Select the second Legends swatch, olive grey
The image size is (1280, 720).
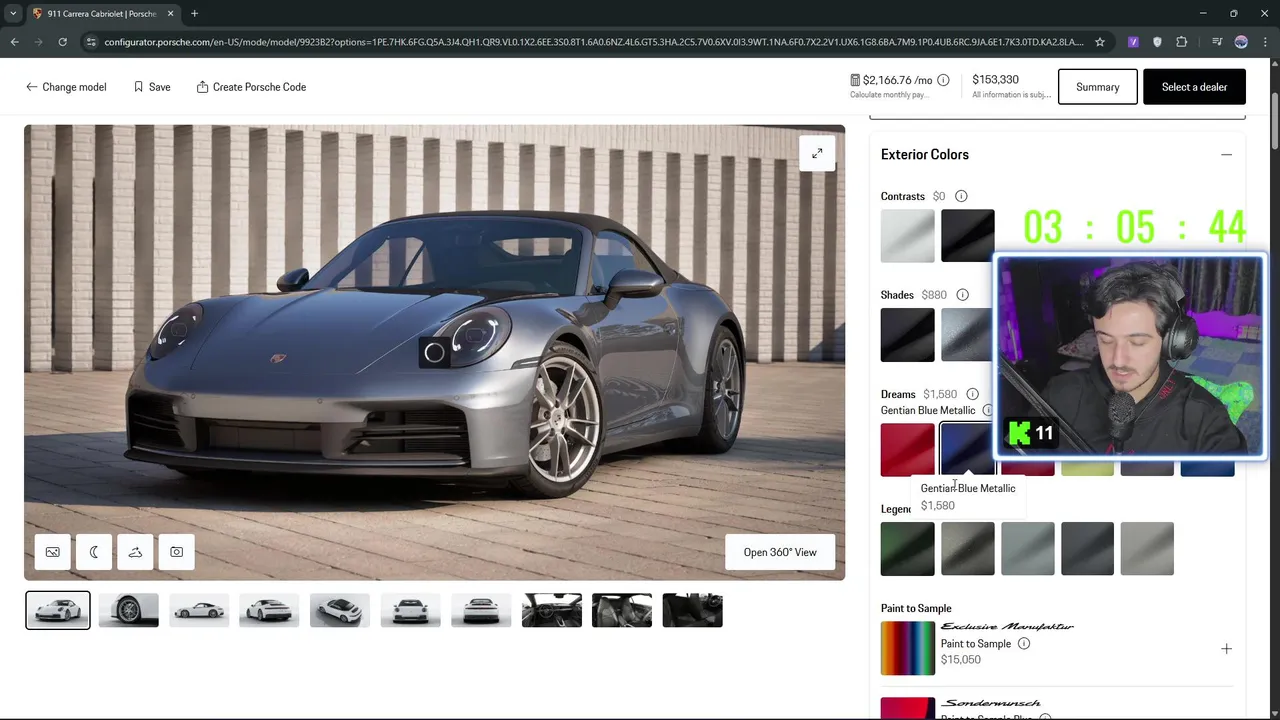(967, 549)
